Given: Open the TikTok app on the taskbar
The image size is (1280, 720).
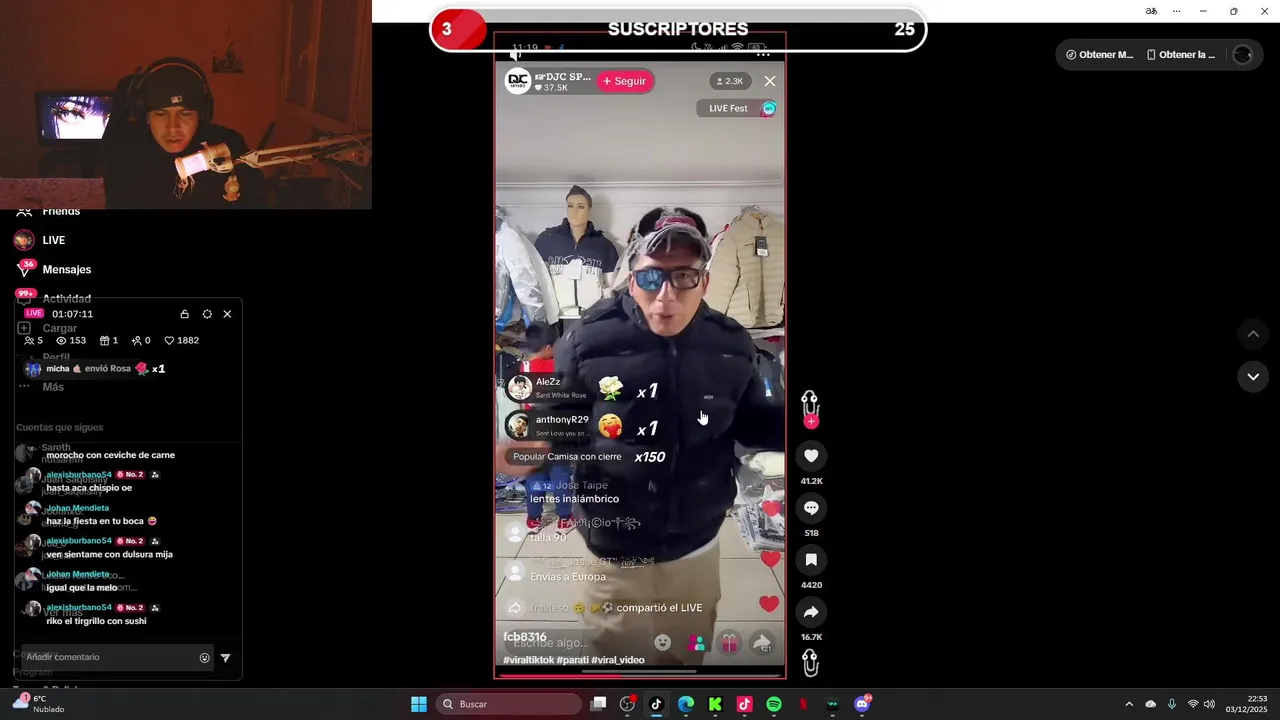Looking at the screenshot, I should [656, 704].
